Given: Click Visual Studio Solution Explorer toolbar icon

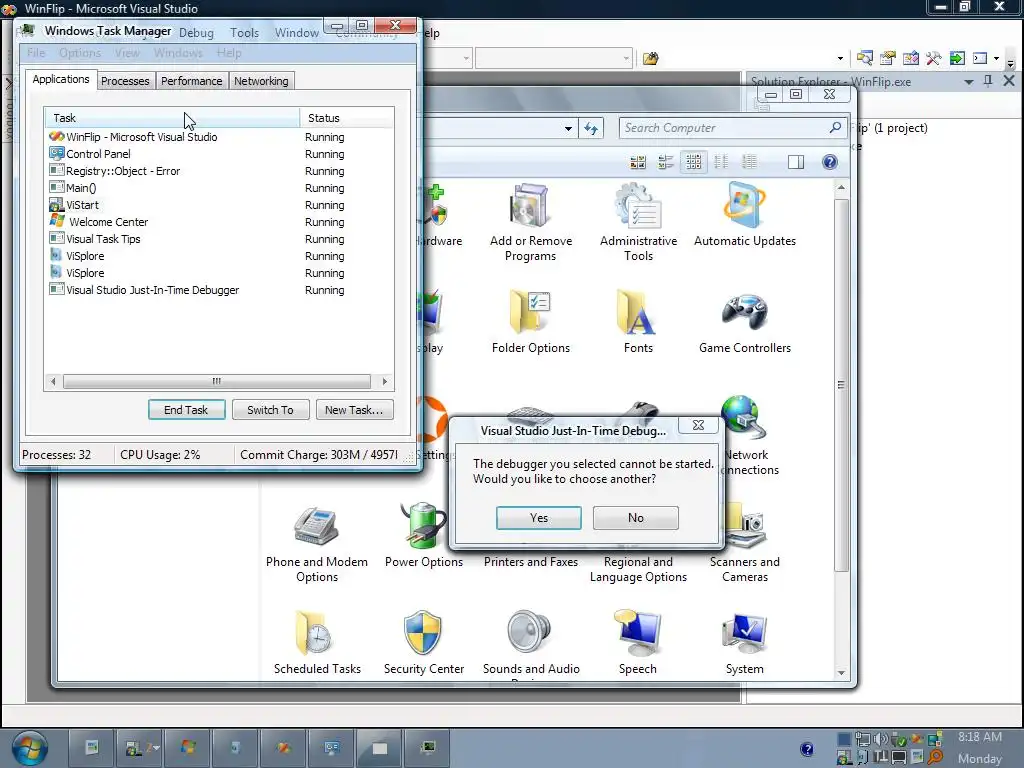Looking at the screenshot, I should (x=865, y=59).
